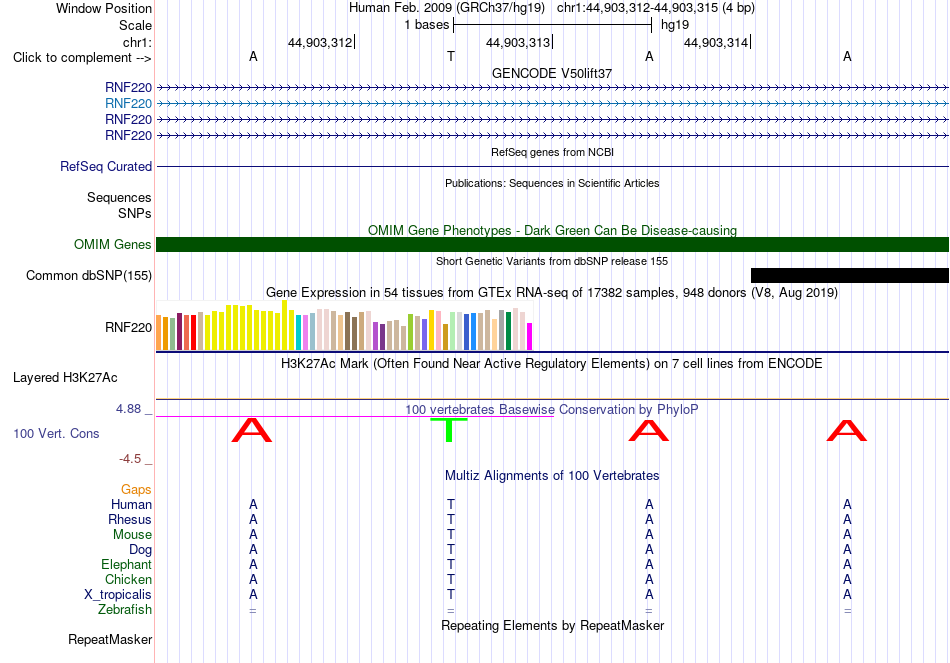Click the SNPs track label
The image size is (950, 663).
coord(135,213)
